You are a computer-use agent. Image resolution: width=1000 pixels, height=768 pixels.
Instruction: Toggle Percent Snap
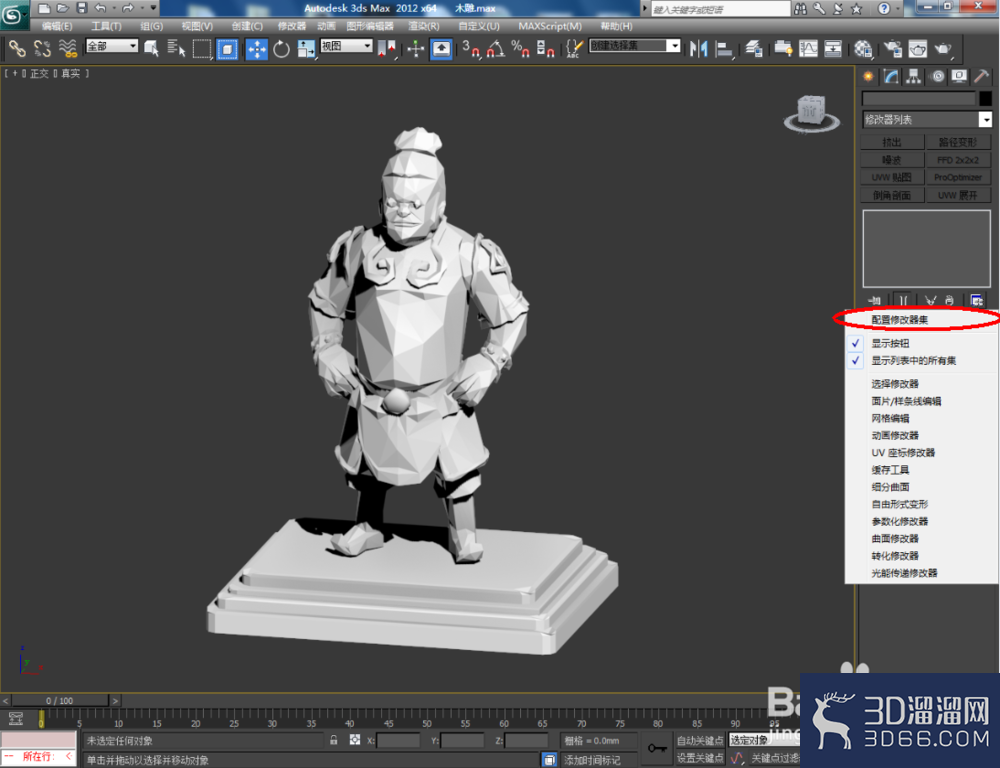(x=520, y=48)
